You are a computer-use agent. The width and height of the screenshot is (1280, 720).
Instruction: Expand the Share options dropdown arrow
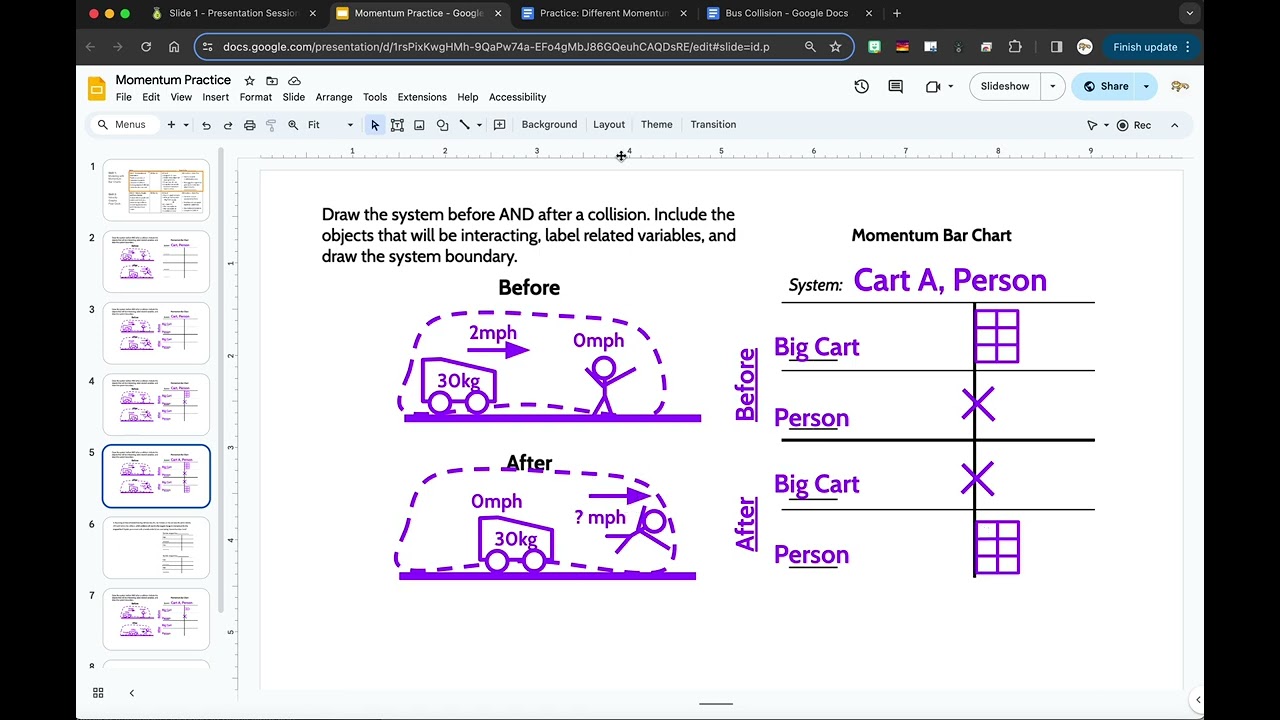click(1146, 87)
